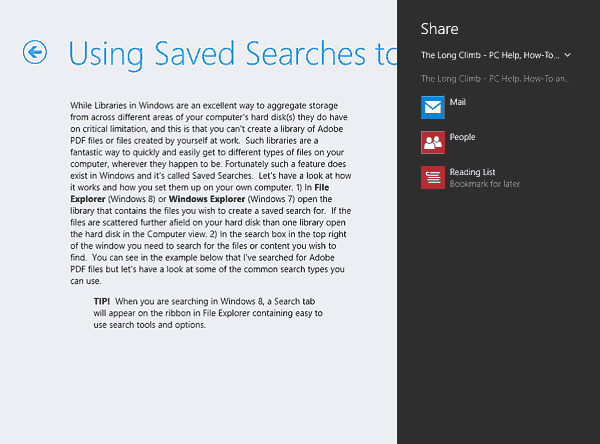
Task: Click the "Bookmark for later" subtitle
Action: [484, 184]
